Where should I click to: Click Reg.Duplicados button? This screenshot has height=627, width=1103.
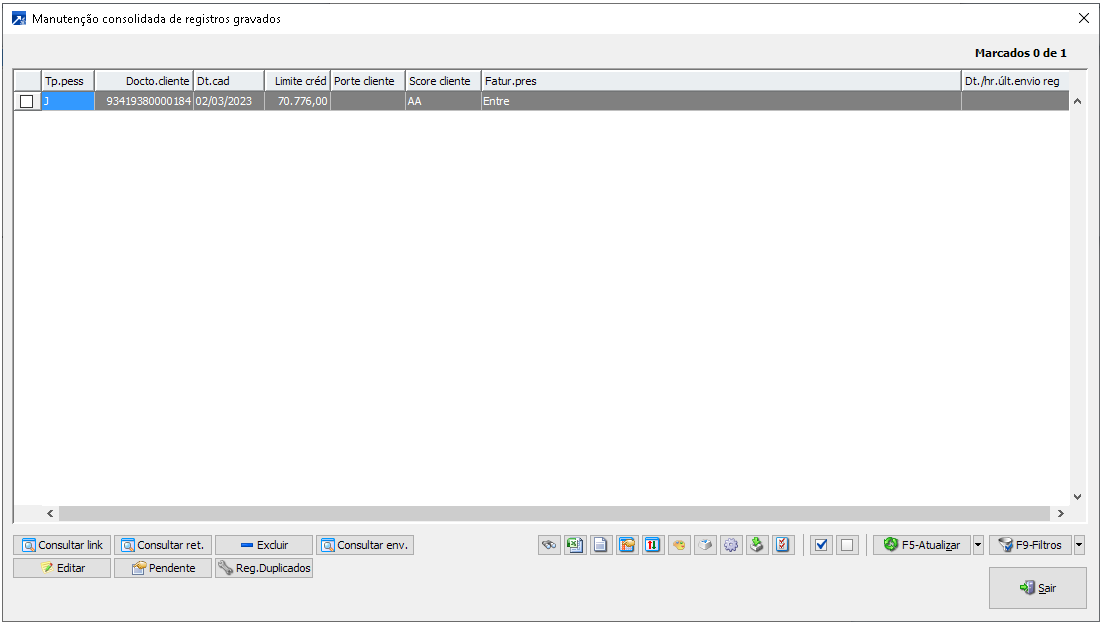point(264,568)
